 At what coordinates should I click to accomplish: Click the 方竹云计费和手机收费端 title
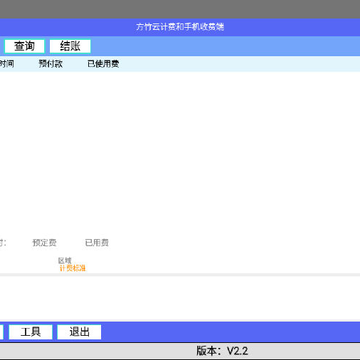pos(180,27)
